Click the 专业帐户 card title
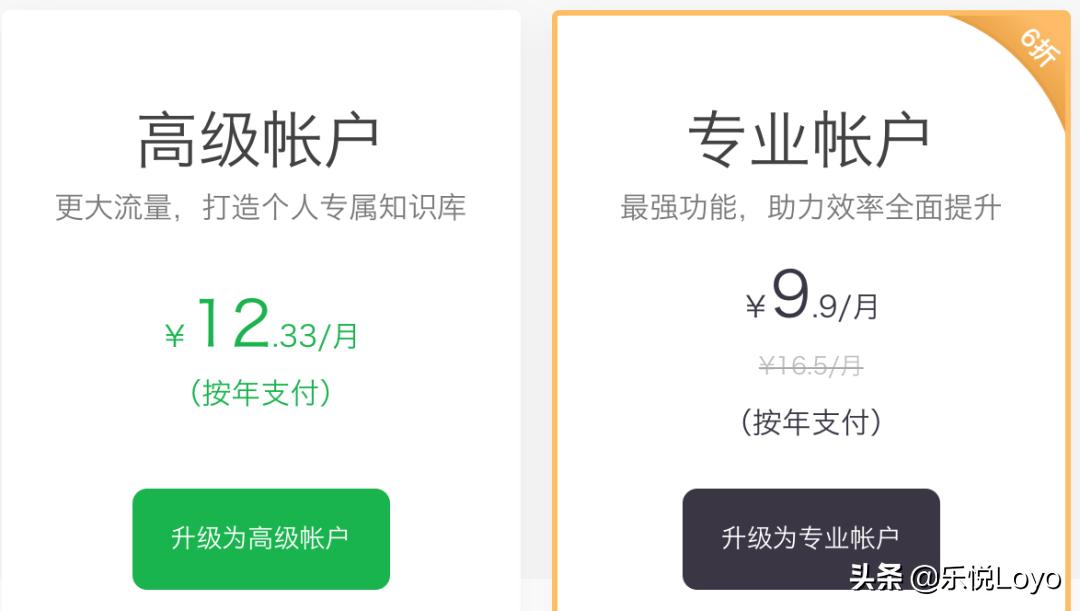This screenshot has height=611, width=1080. [x=811, y=137]
